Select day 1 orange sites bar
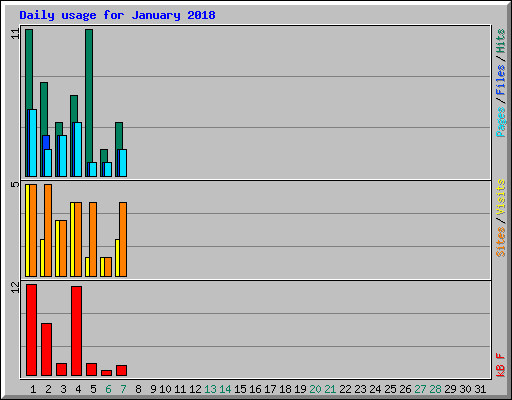 tap(33, 230)
